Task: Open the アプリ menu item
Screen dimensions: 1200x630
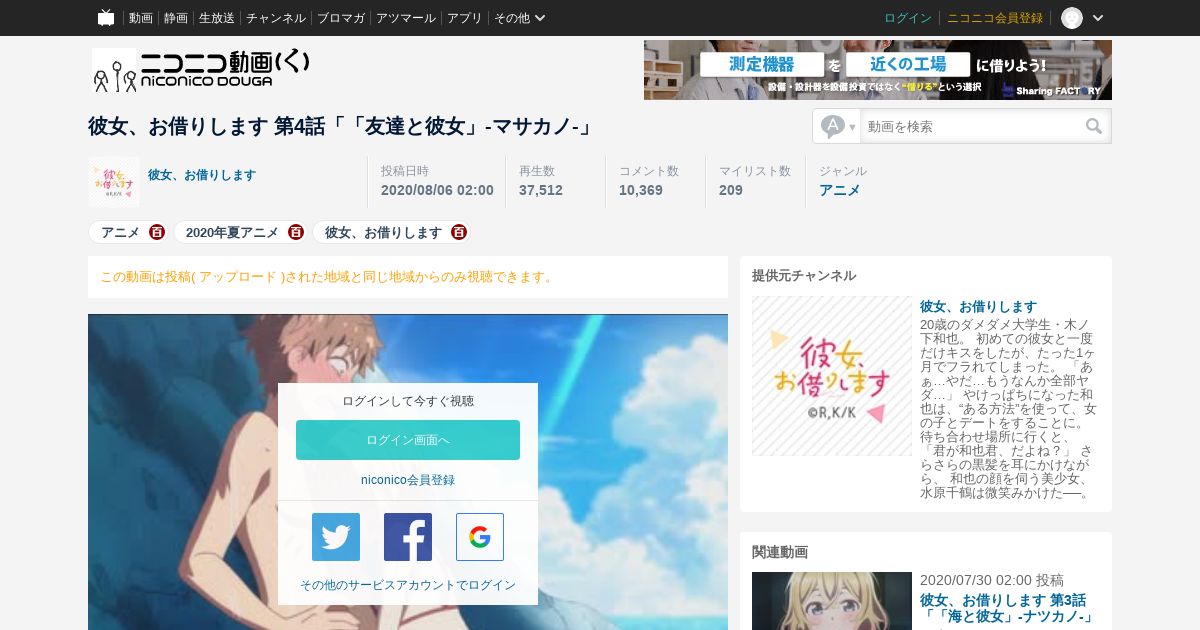Action: (465, 18)
